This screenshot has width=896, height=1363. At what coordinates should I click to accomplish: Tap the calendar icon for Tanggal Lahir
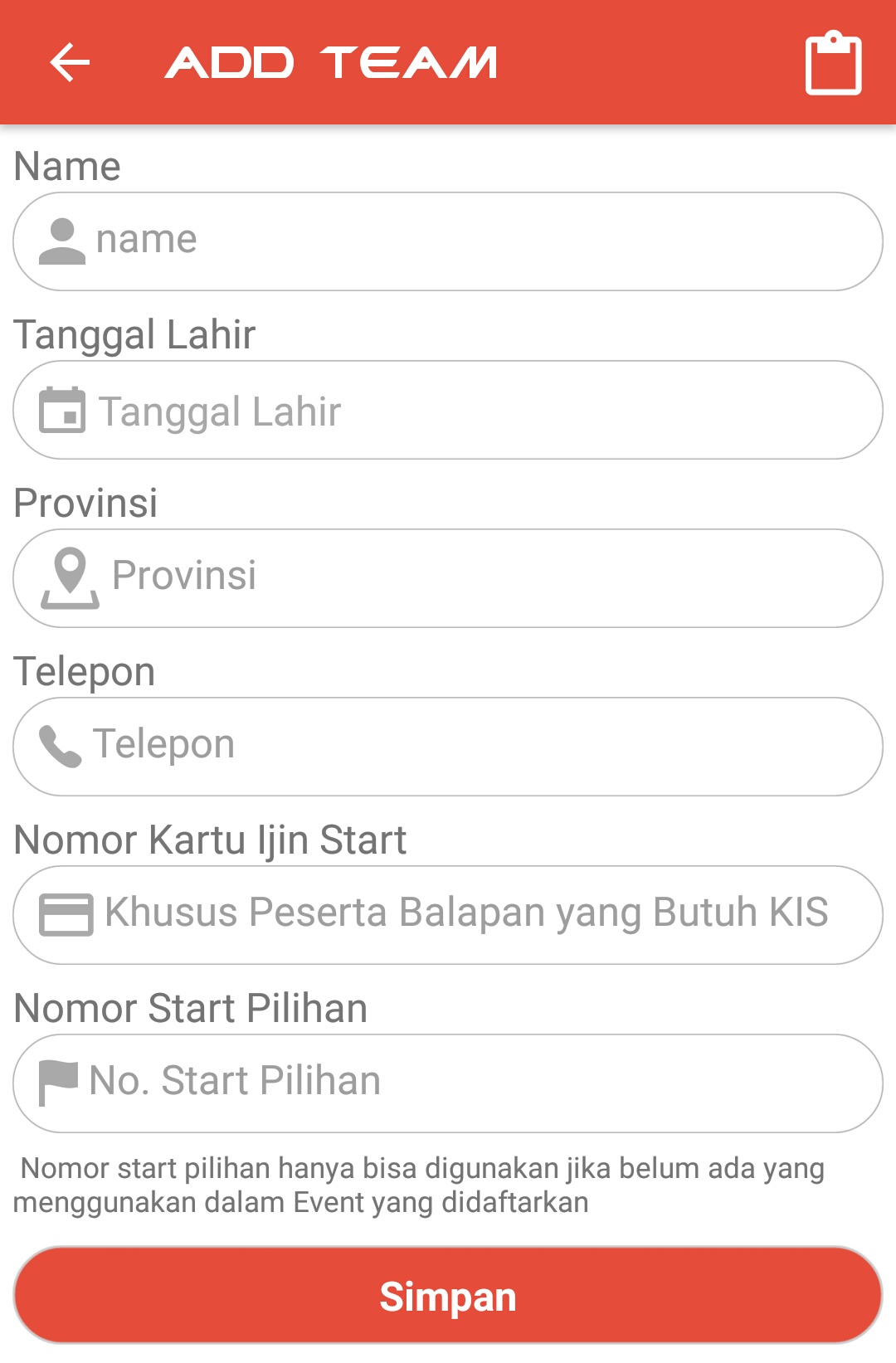point(62,410)
